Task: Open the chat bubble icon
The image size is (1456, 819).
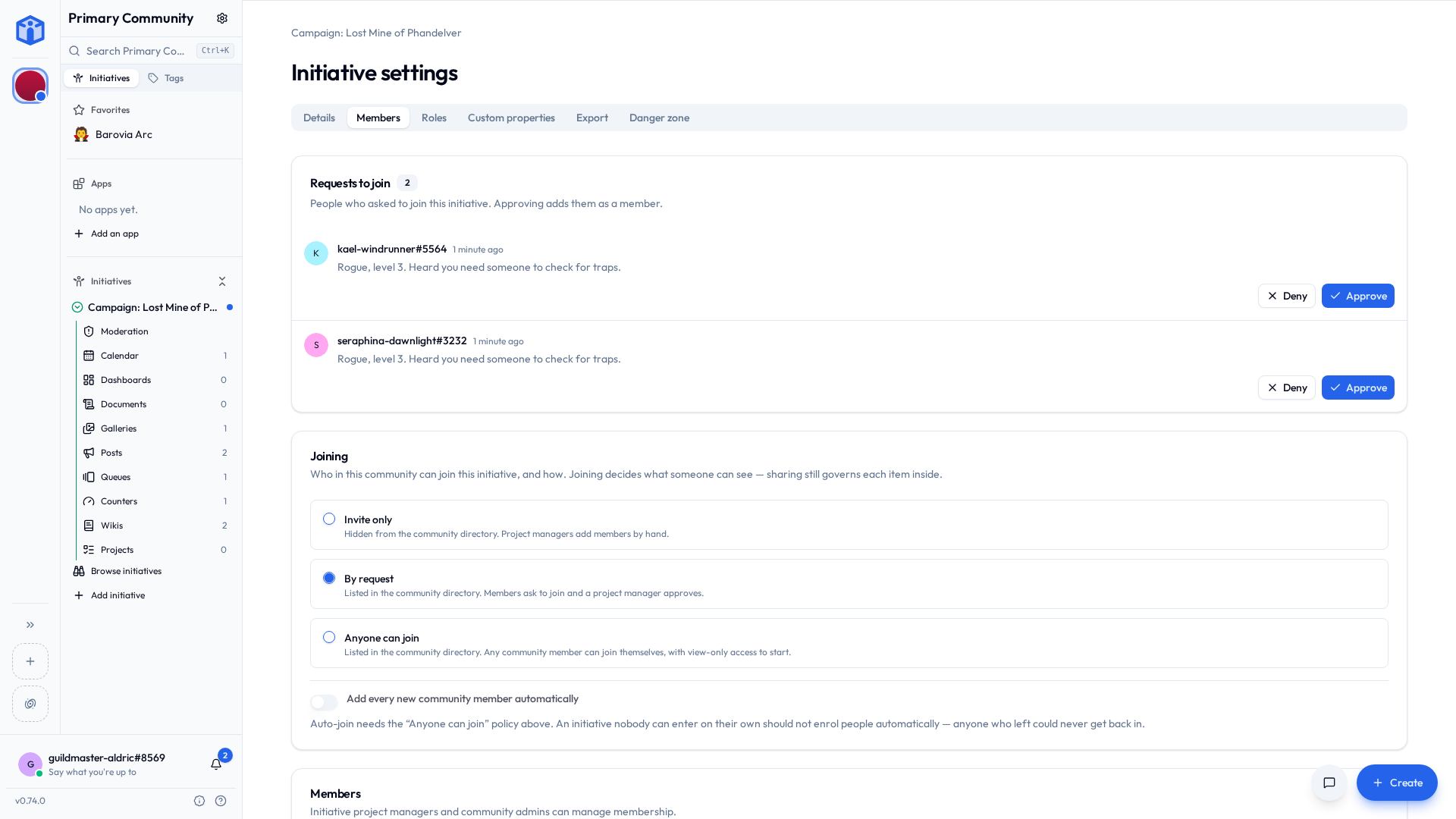Action: (x=1329, y=783)
